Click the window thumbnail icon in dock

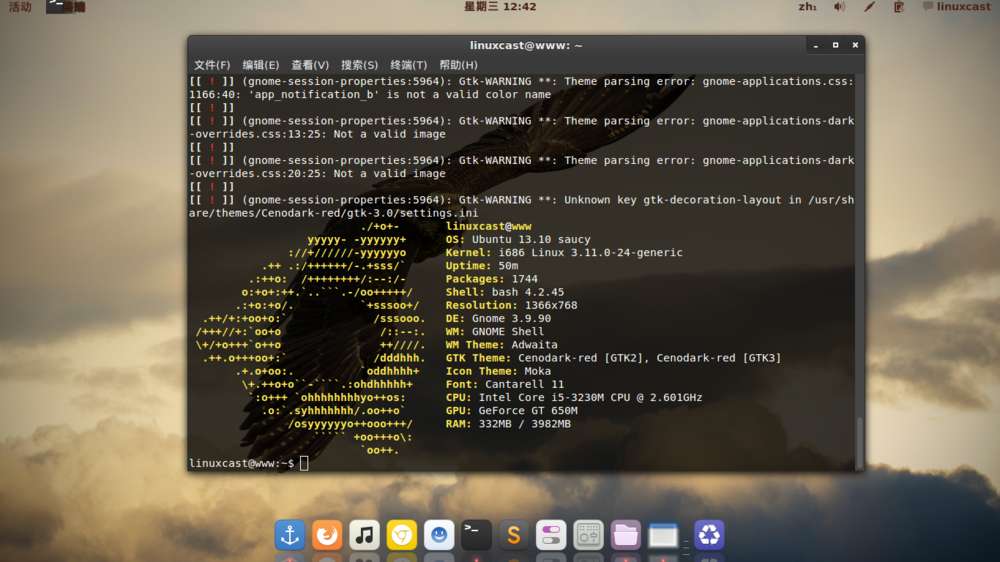click(663, 535)
